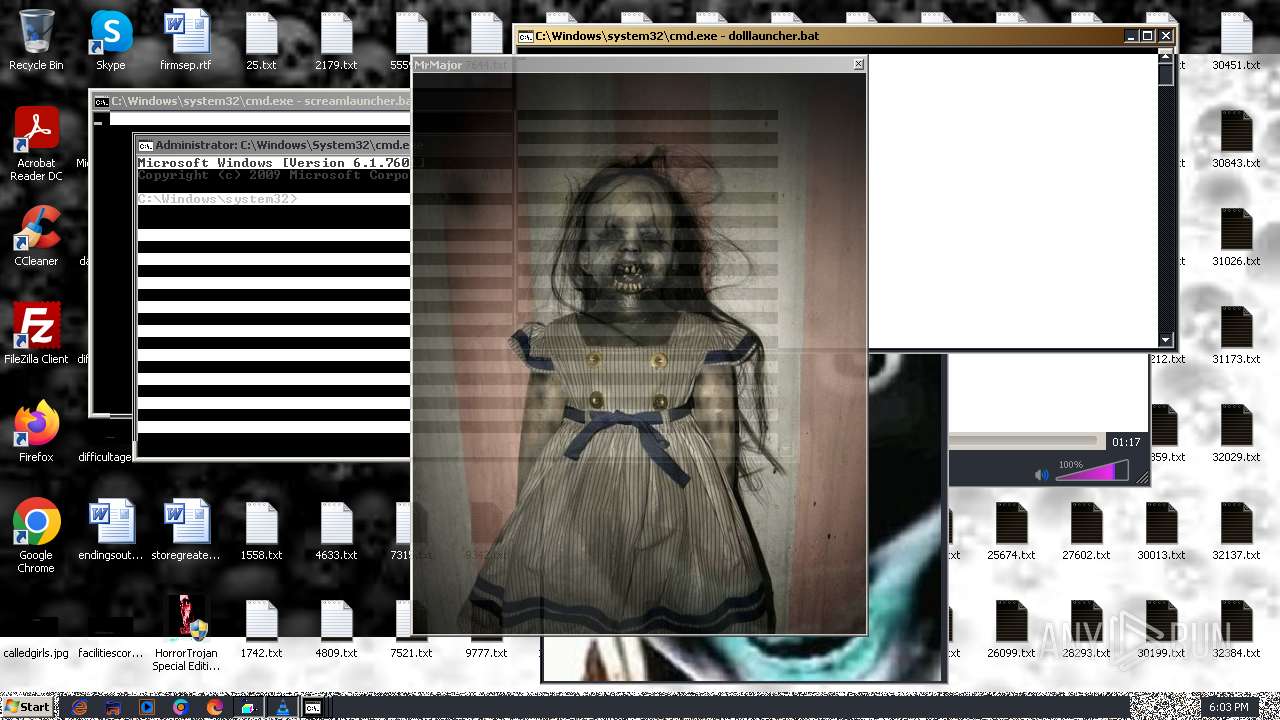Screen dimensions: 1280x720
Task: Select the 25674.txt file icon
Action: pyautogui.click(x=1011, y=530)
